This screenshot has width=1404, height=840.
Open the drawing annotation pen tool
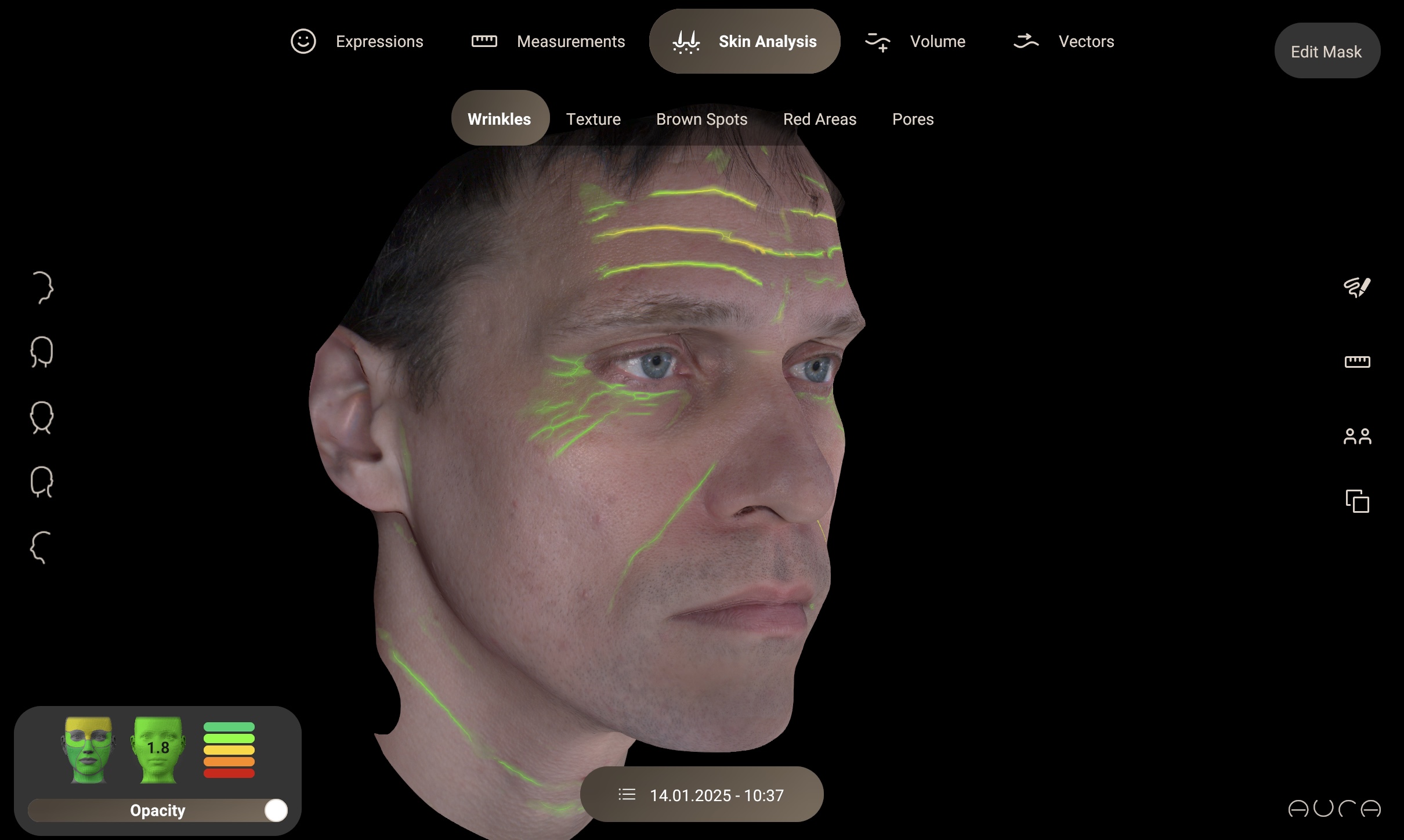click(x=1357, y=287)
